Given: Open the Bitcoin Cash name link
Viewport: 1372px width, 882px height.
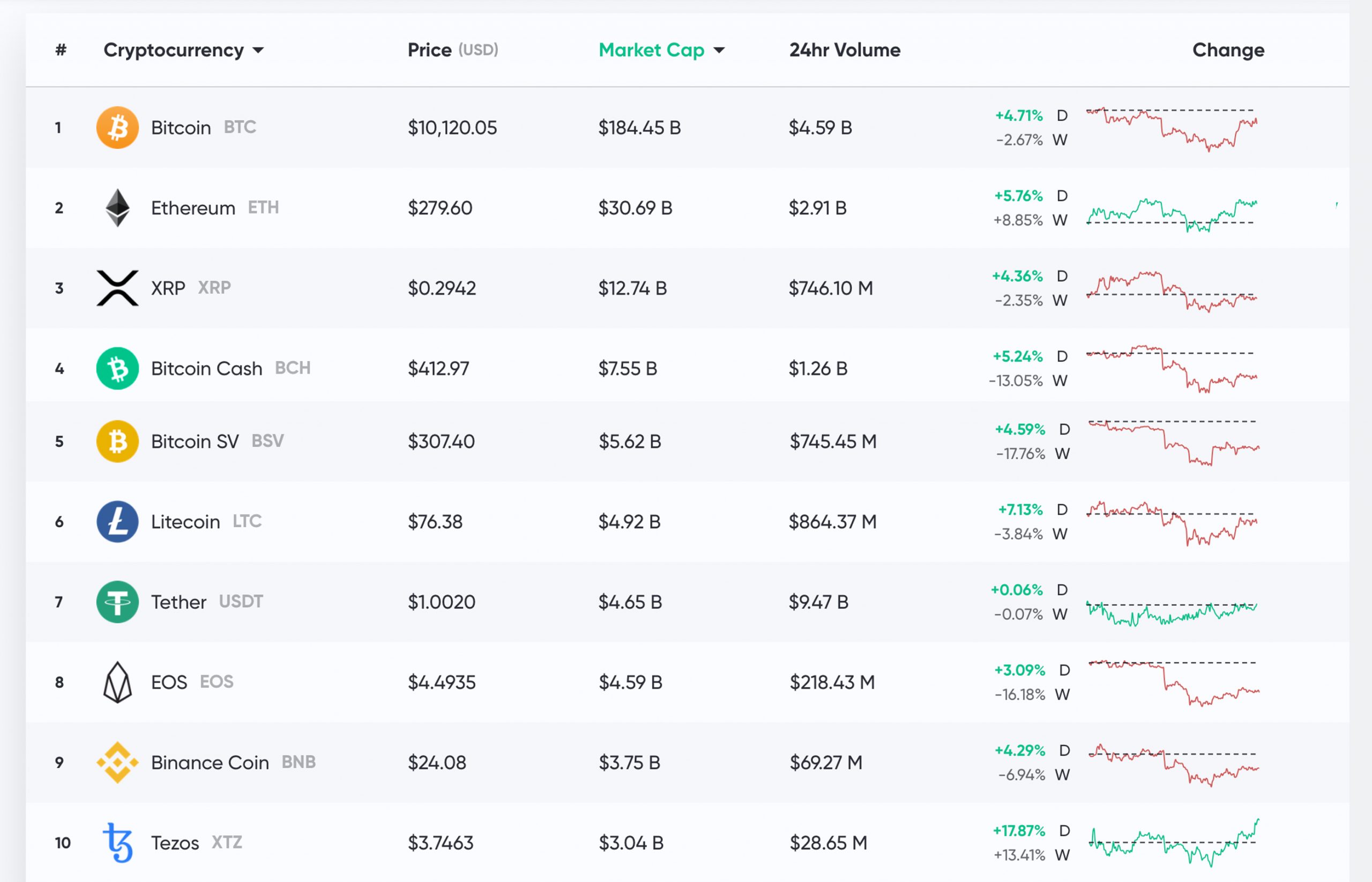Looking at the screenshot, I should [206, 368].
